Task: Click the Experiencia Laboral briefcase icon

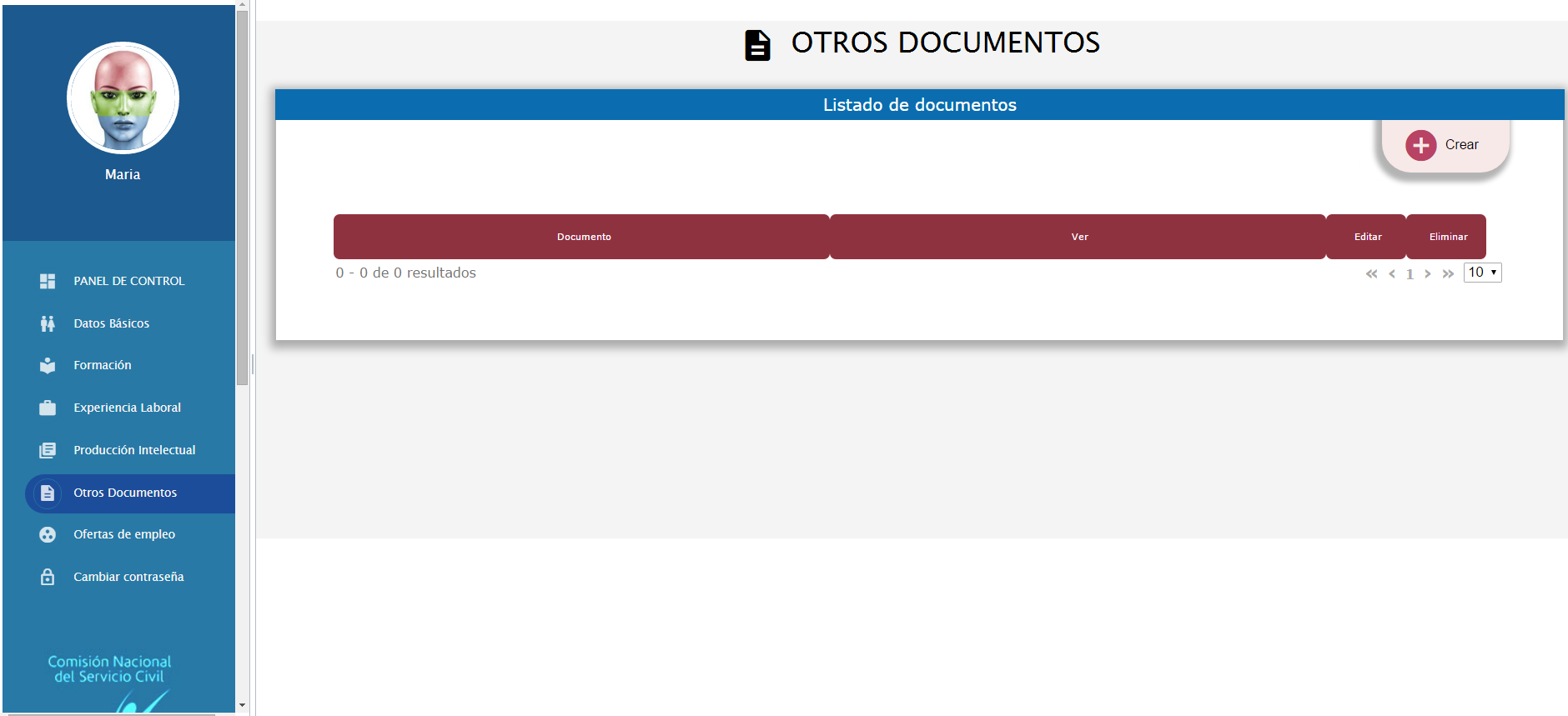Action: pos(48,408)
